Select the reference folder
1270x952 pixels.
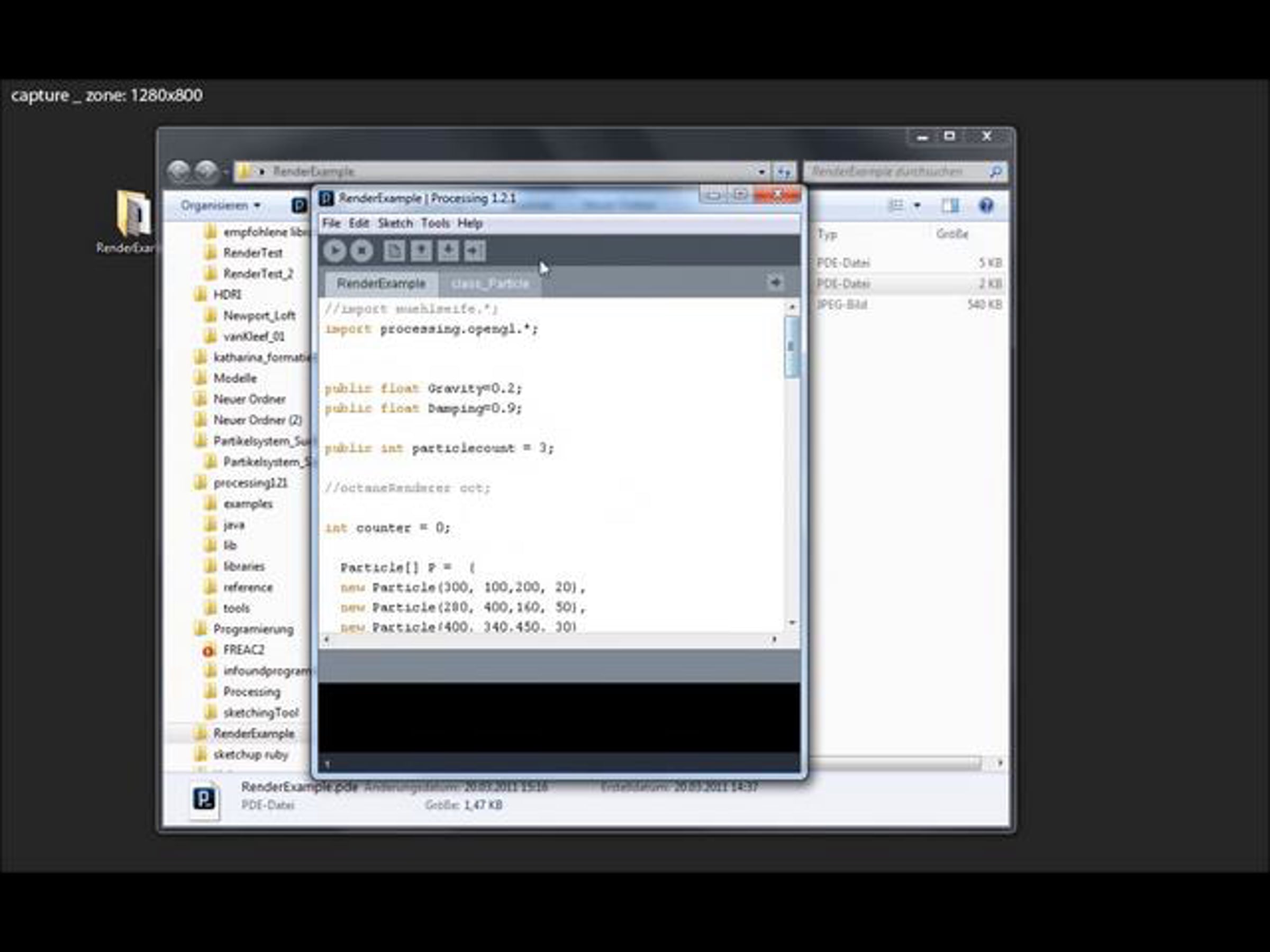pyautogui.click(x=248, y=587)
